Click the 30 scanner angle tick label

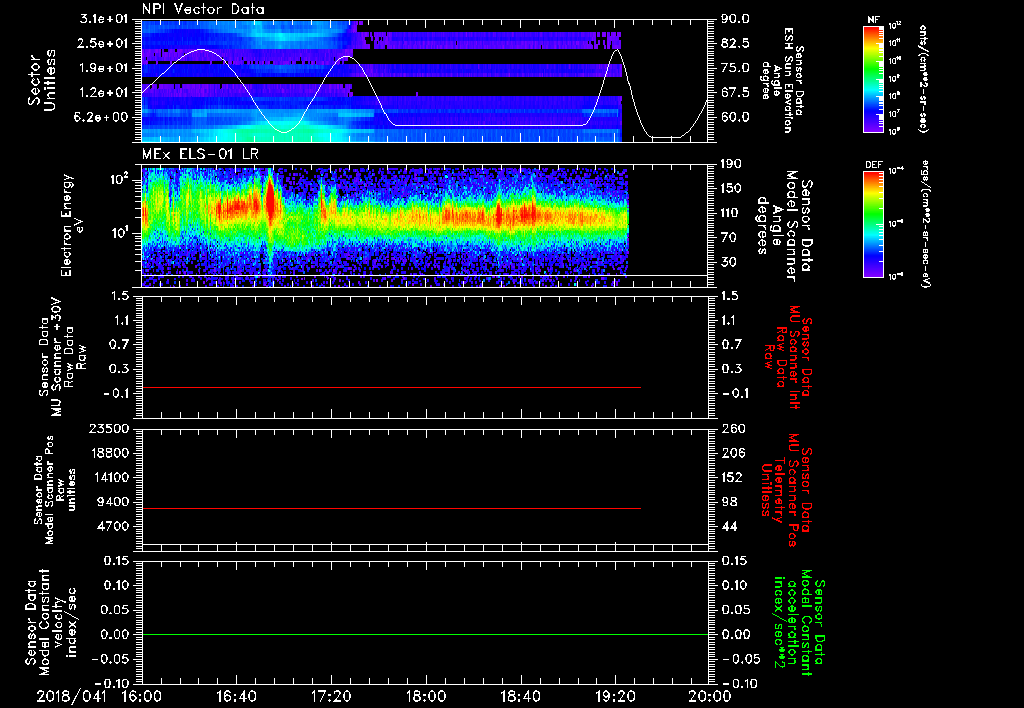729,263
